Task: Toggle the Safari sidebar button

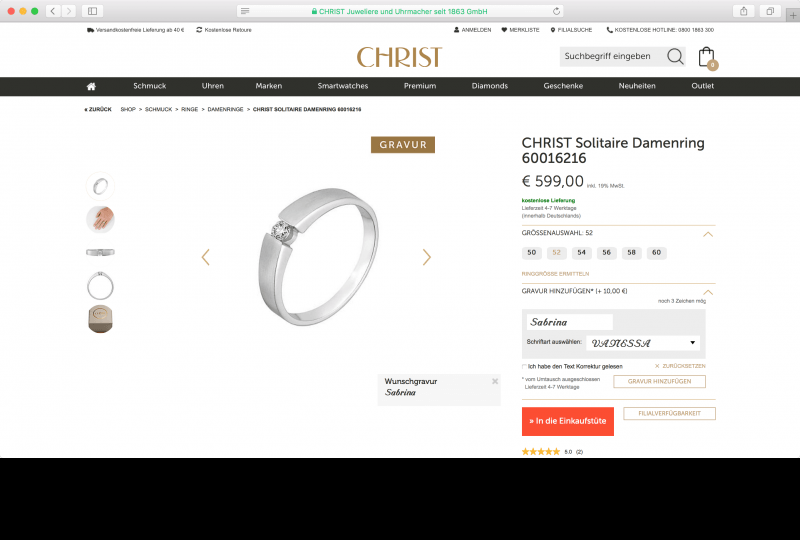Action: (x=92, y=11)
